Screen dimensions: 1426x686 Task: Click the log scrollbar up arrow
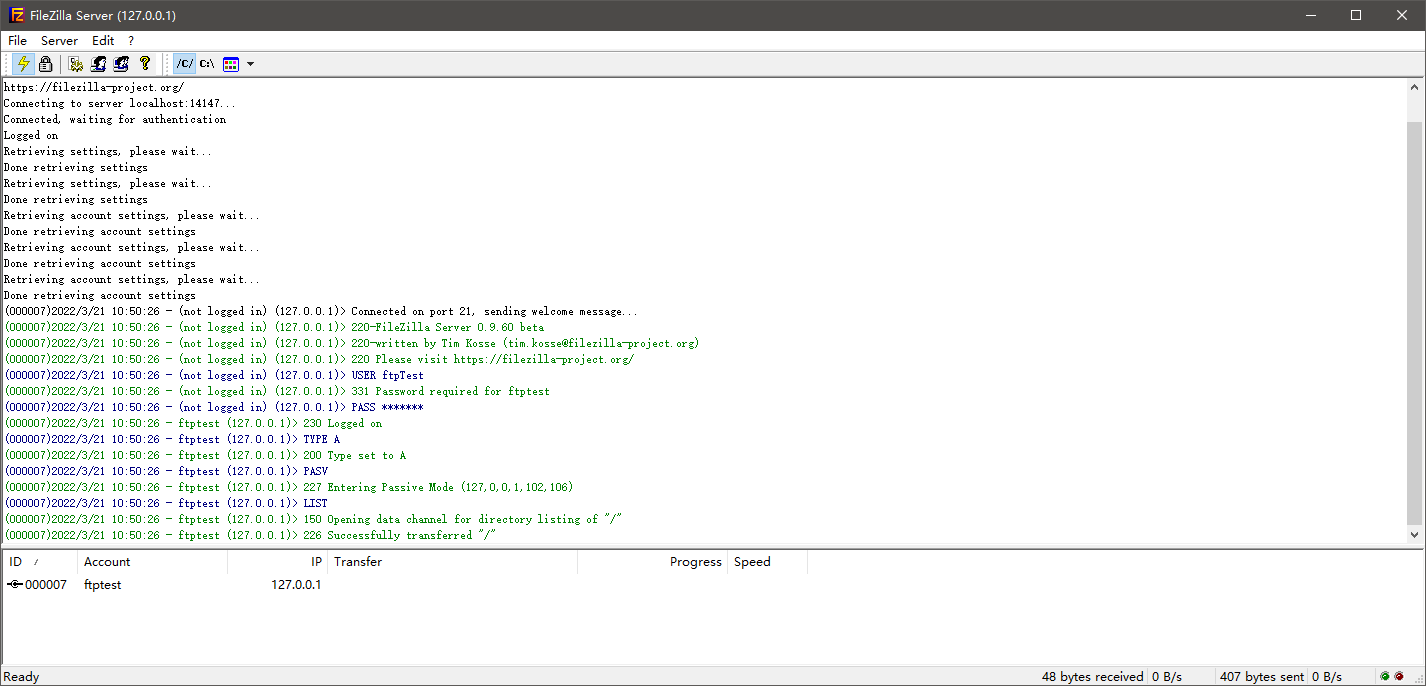click(1414, 87)
